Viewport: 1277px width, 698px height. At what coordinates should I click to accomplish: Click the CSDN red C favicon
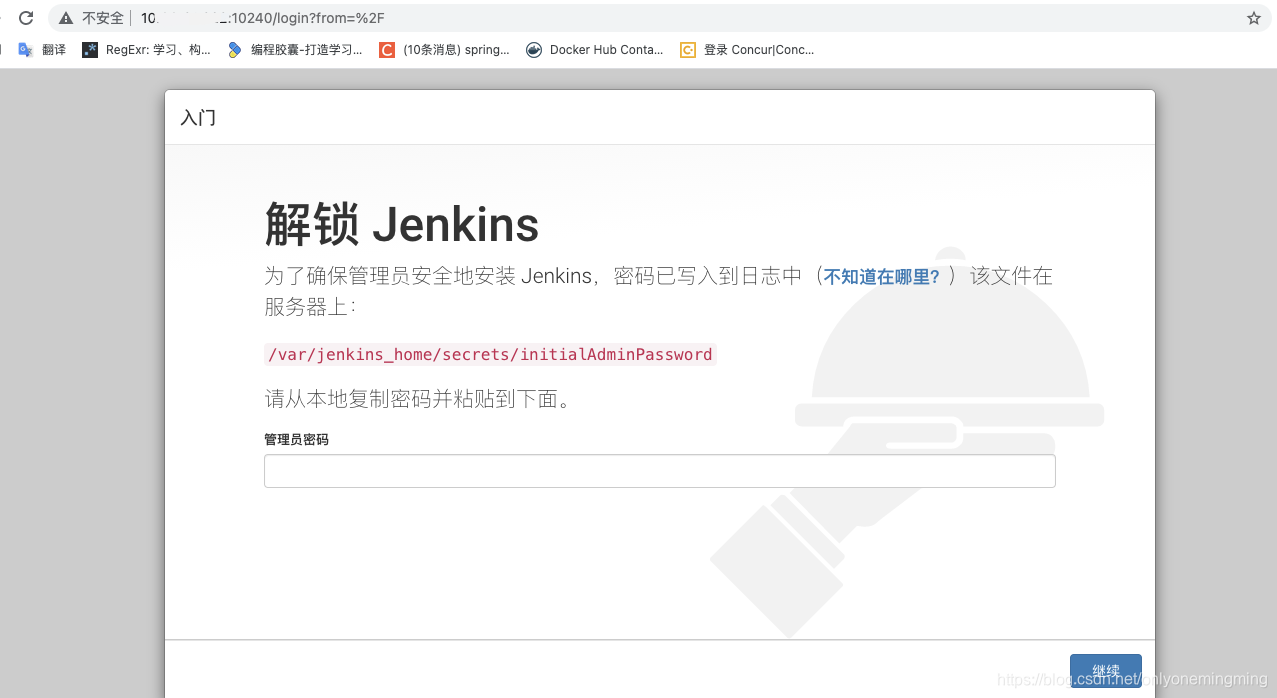pyautogui.click(x=387, y=49)
